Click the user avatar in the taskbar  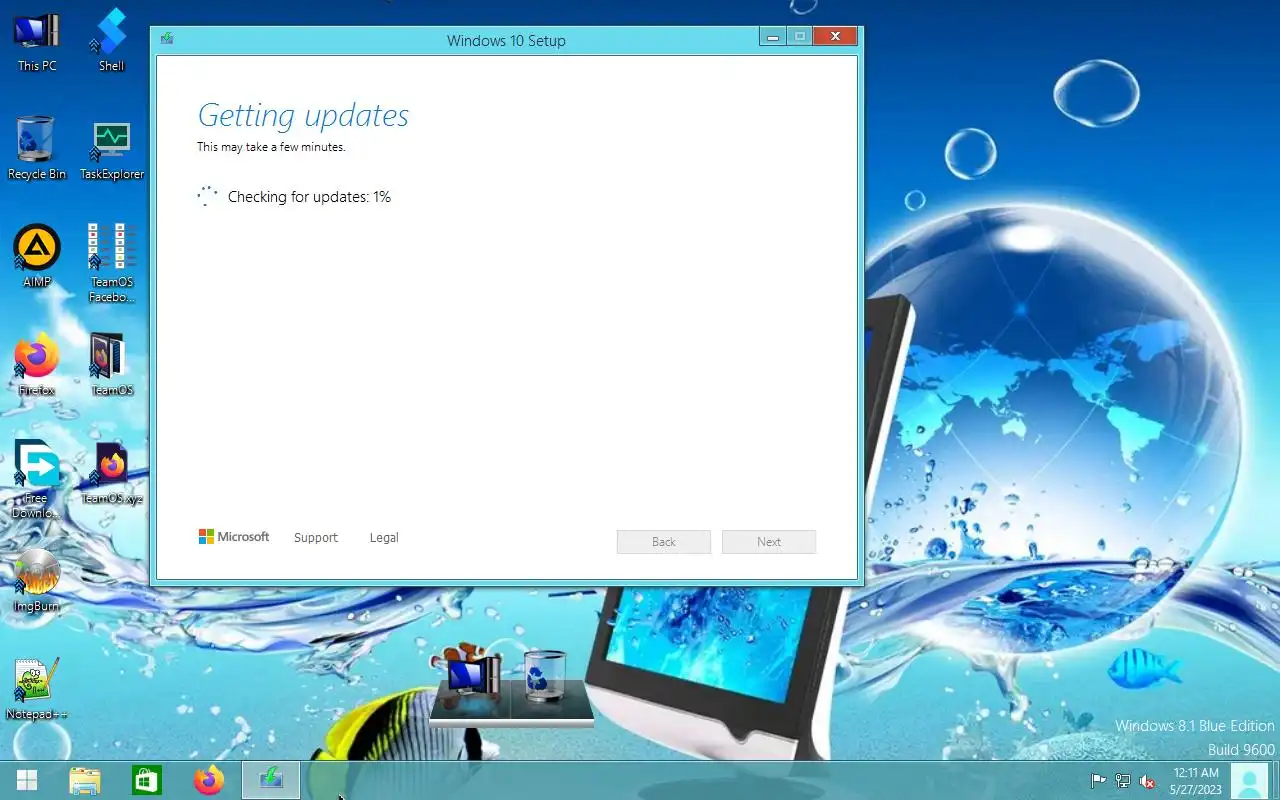pos(1249,781)
